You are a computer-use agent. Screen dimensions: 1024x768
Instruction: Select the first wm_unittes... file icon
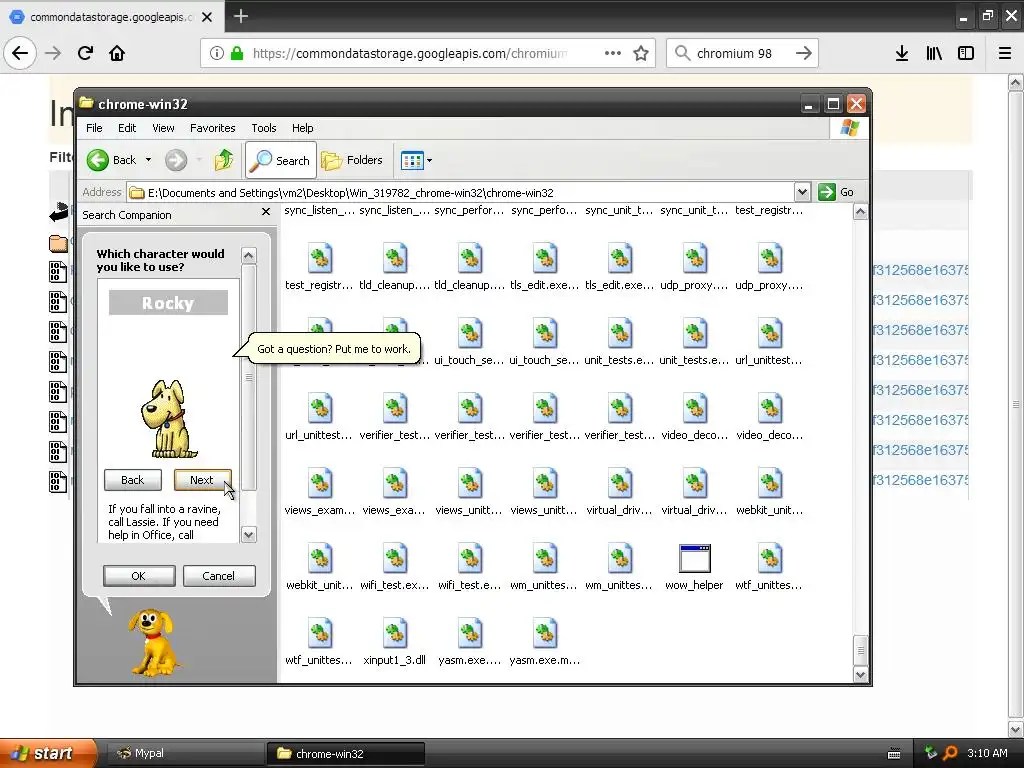click(545, 559)
